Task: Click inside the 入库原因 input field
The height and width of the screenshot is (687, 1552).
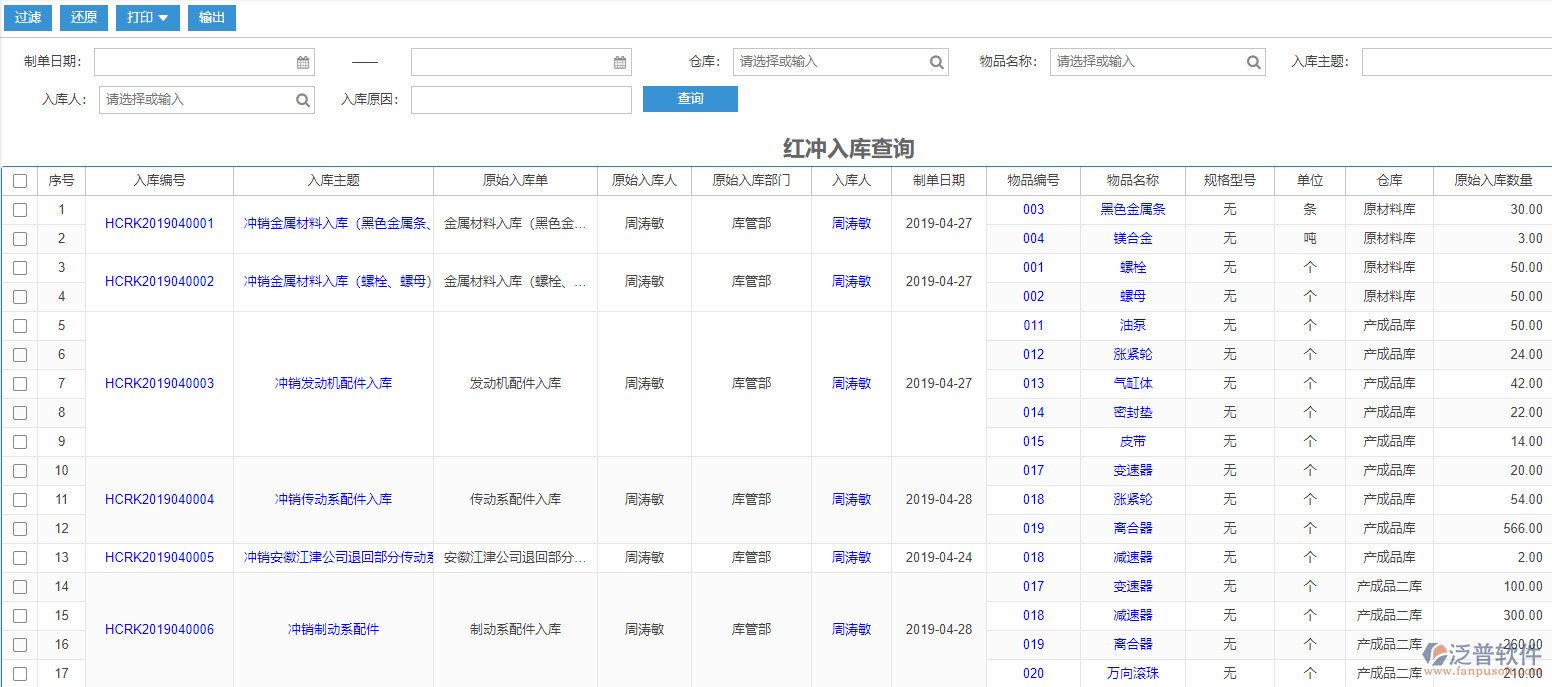Action: pos(520,99)
